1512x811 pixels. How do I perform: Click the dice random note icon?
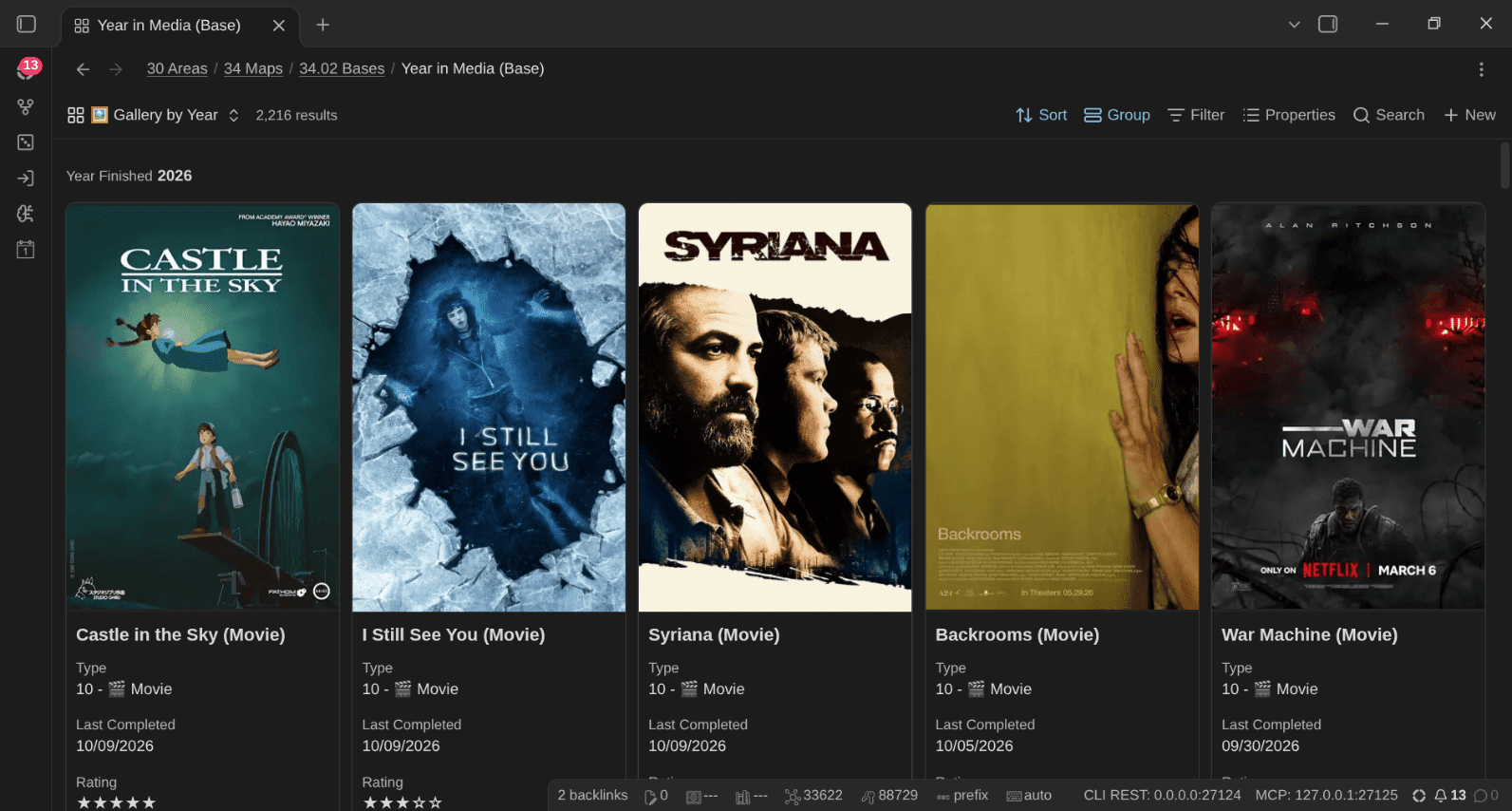point(26,142)
